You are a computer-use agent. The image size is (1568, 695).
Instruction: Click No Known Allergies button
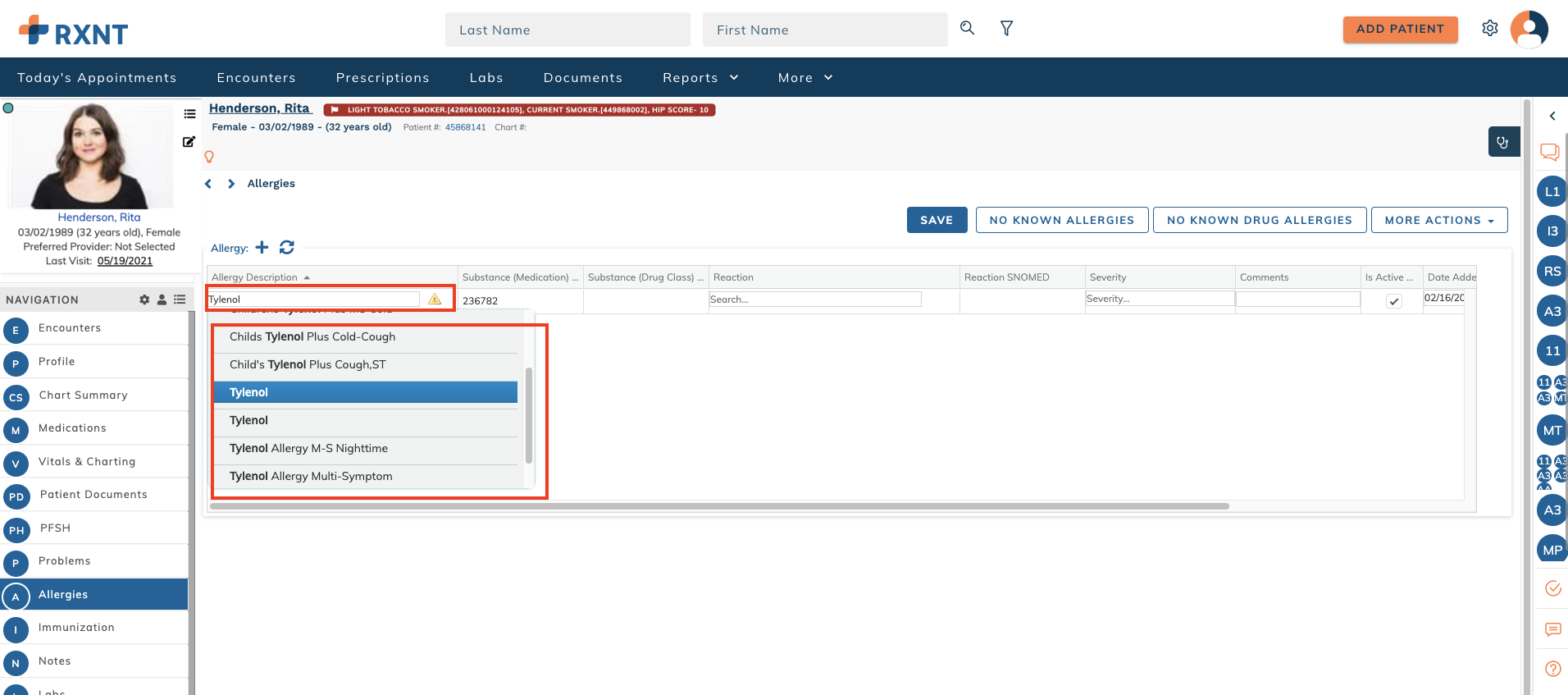point(1062,220)
